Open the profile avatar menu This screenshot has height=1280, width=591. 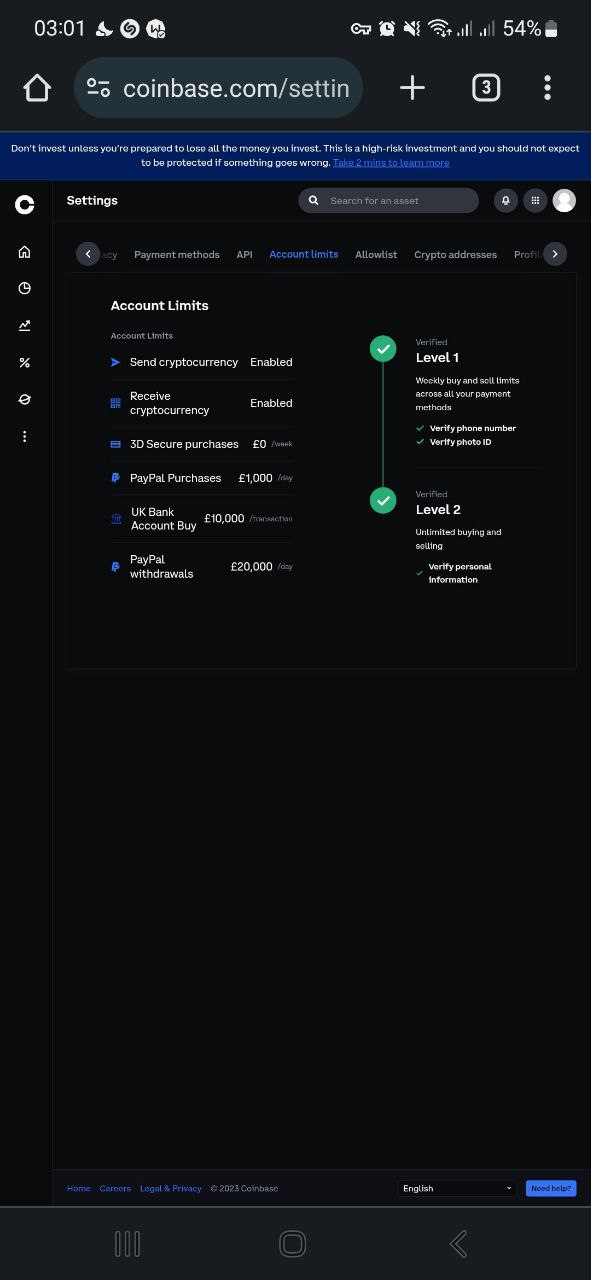click(564, 200)
